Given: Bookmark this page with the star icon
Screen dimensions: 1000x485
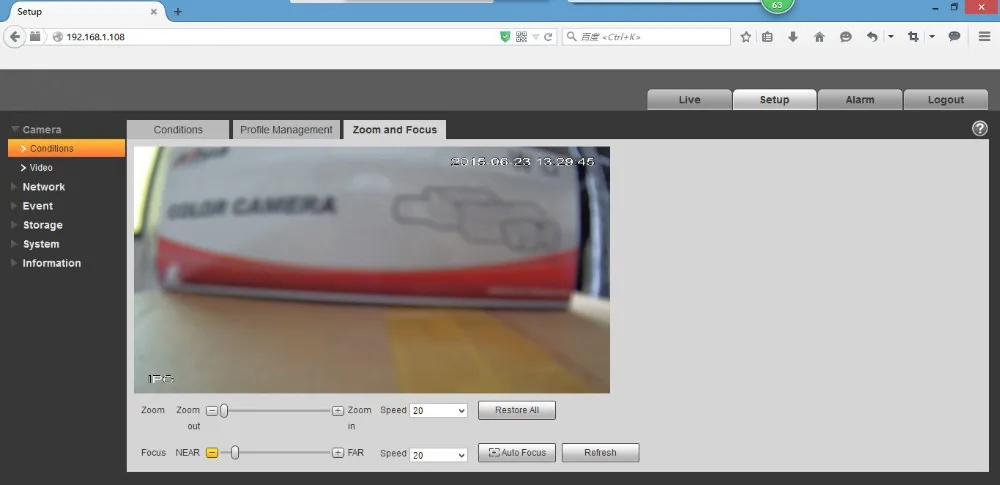Looking at the screenshot, I should (746, 37).
